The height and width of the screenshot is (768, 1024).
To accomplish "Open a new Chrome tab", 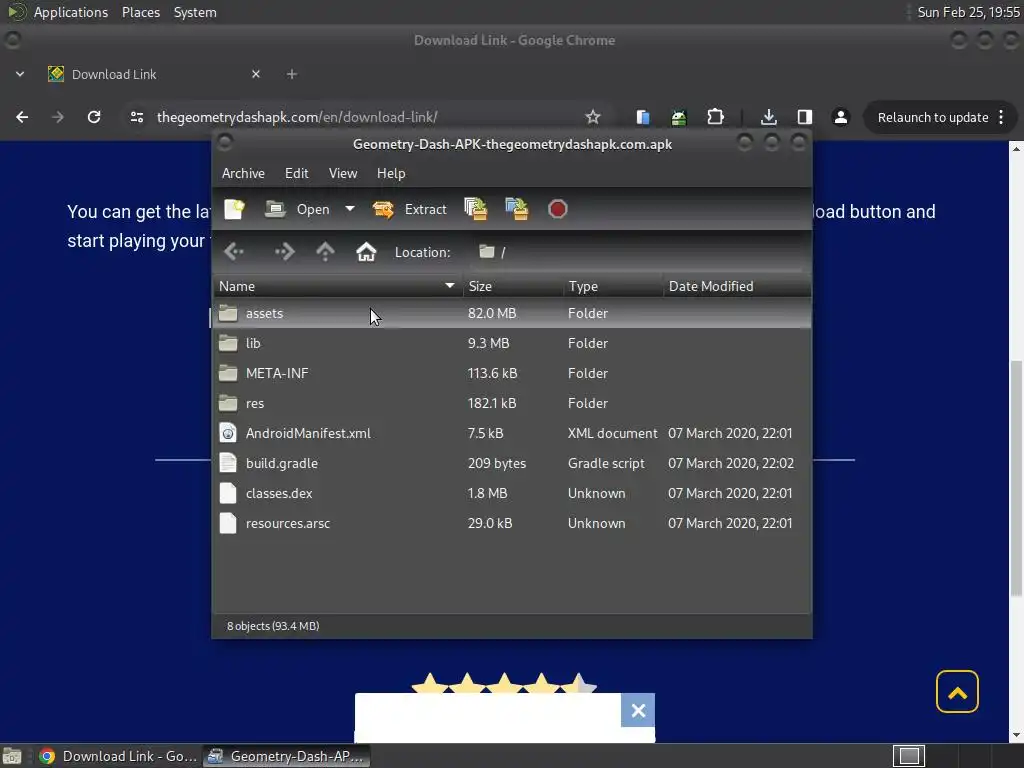I will [292, 74].
